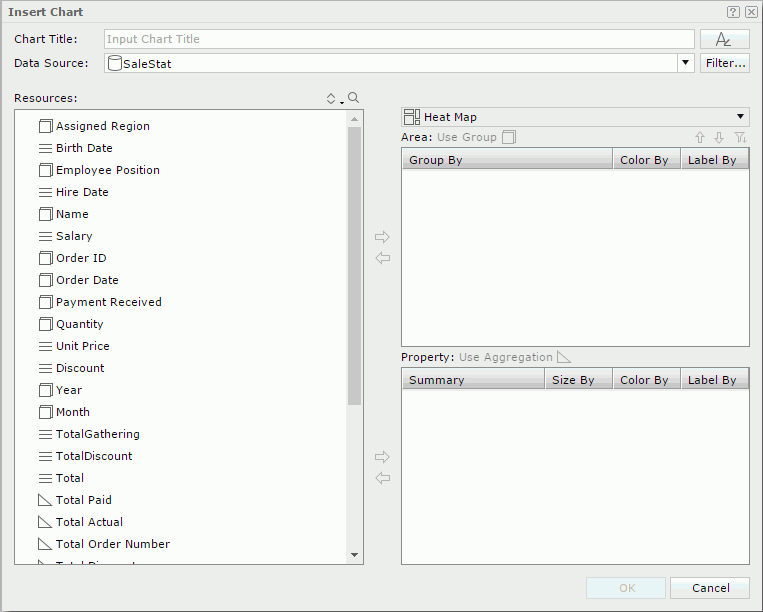Open the chart title font format button
The image size is (763, 612).
click(724, 39)
